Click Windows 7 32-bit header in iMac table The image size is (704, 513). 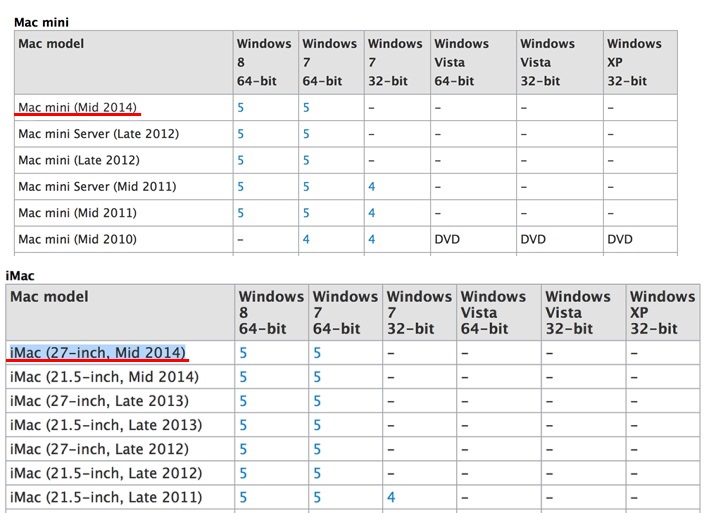point(419,313)
